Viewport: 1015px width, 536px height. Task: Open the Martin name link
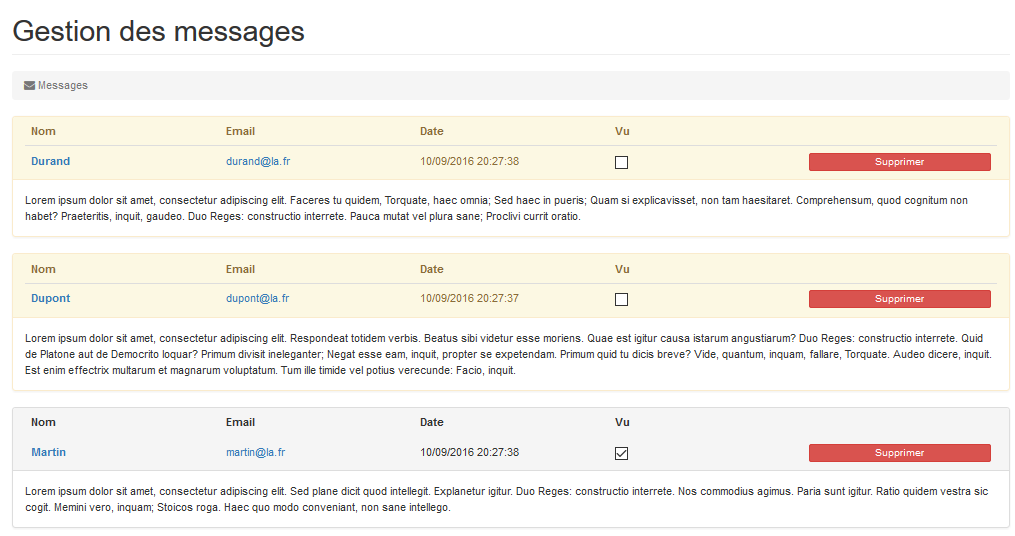[49, 452]
